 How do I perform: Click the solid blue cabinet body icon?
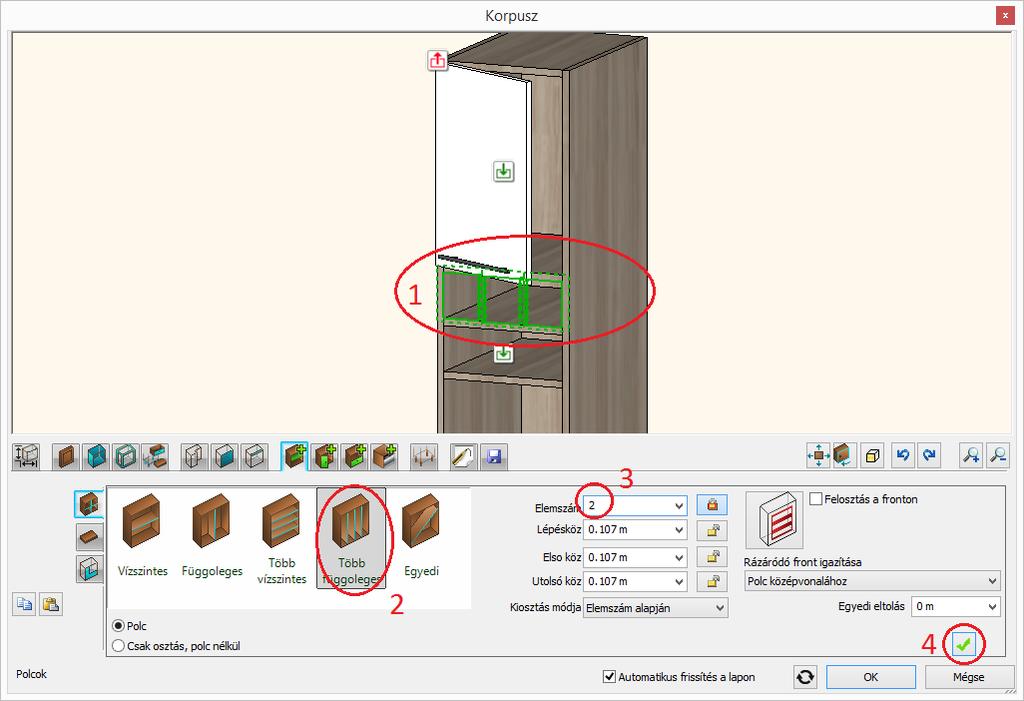point(97,456)
